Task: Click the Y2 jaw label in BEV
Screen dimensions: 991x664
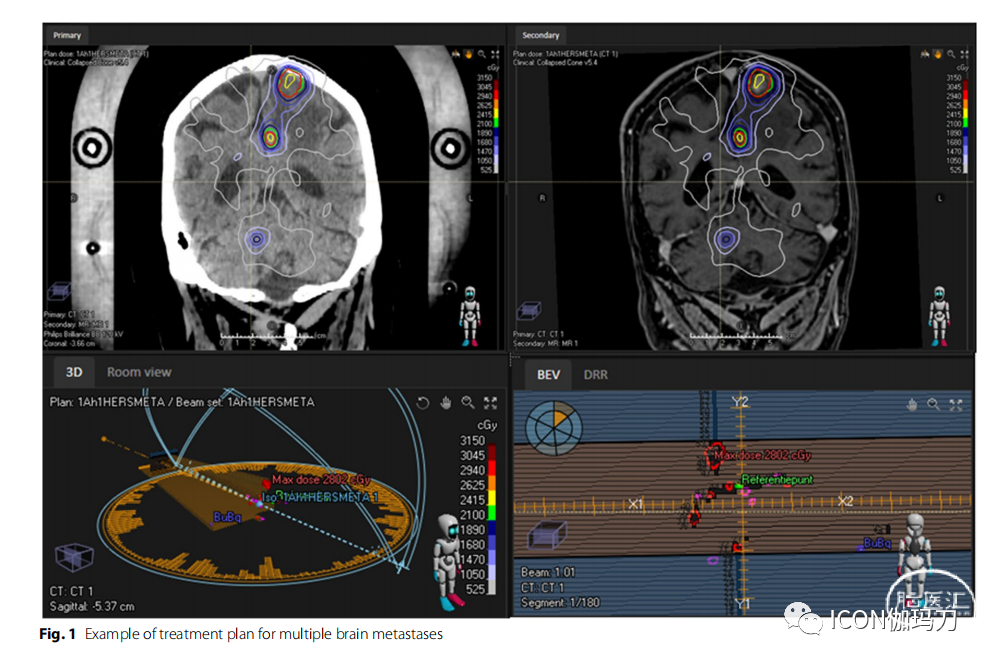Action: (740, 401)
